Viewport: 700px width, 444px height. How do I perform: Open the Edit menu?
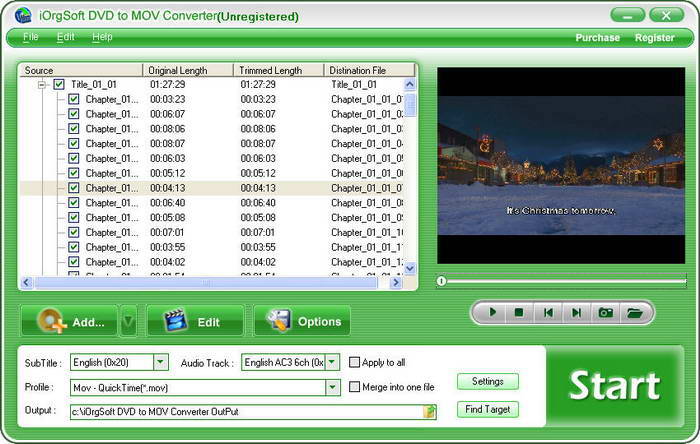[x=66, y=37]
